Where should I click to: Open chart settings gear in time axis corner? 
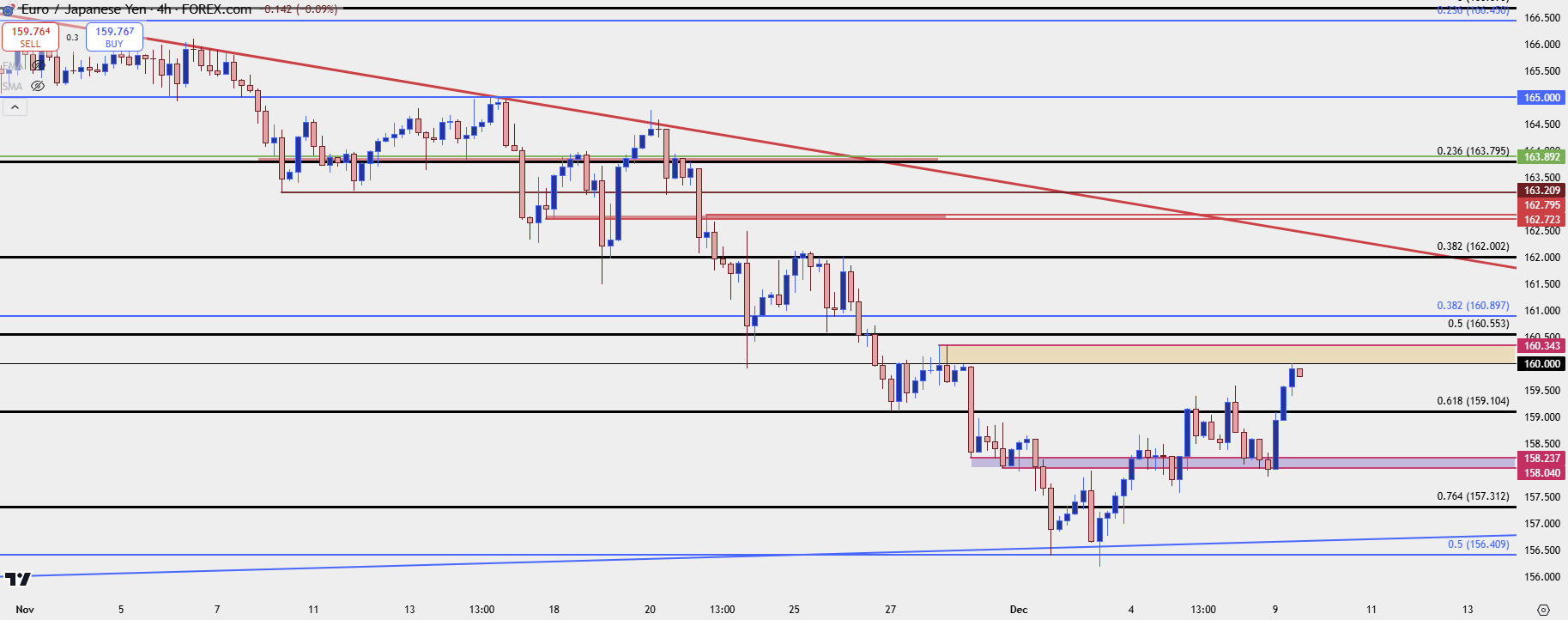coord(1543,610)
